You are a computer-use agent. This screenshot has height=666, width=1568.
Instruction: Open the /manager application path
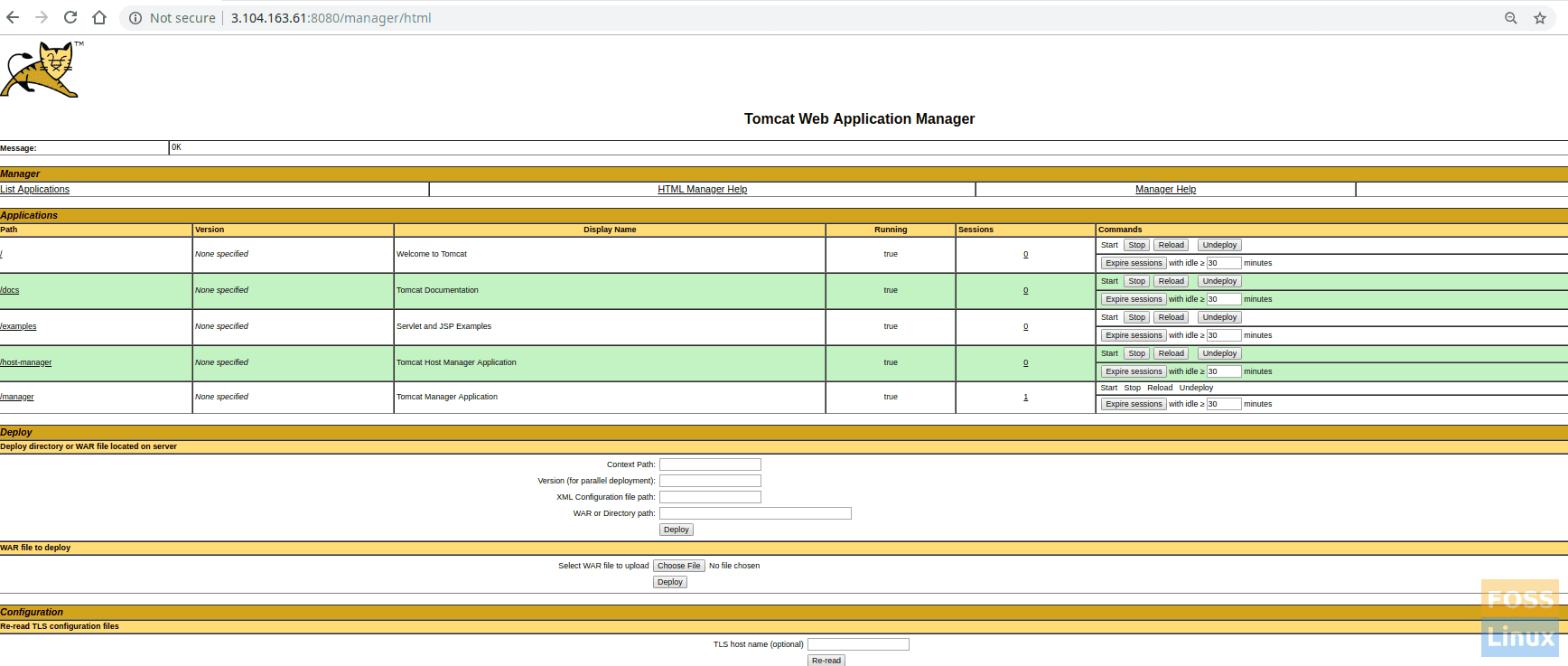[x=17, y=397]
